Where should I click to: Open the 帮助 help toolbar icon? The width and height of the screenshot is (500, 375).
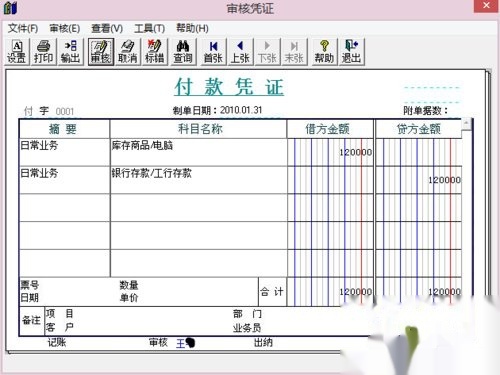[324, 52]
